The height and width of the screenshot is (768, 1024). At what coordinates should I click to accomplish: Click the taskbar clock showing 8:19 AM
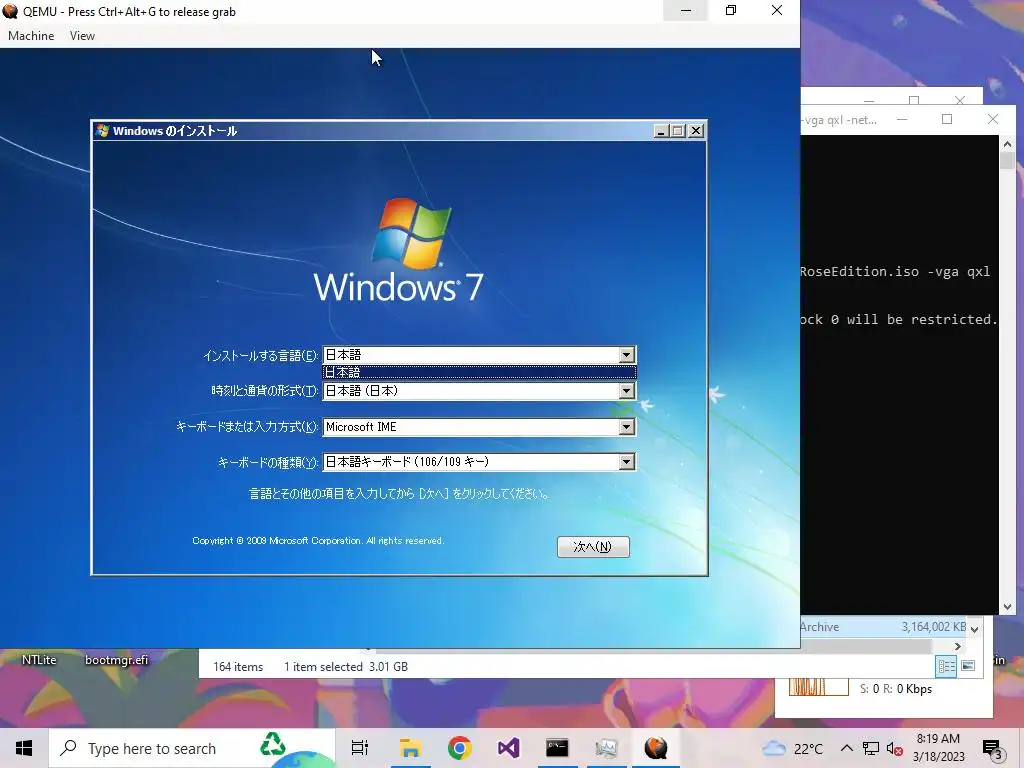point(938,748)
